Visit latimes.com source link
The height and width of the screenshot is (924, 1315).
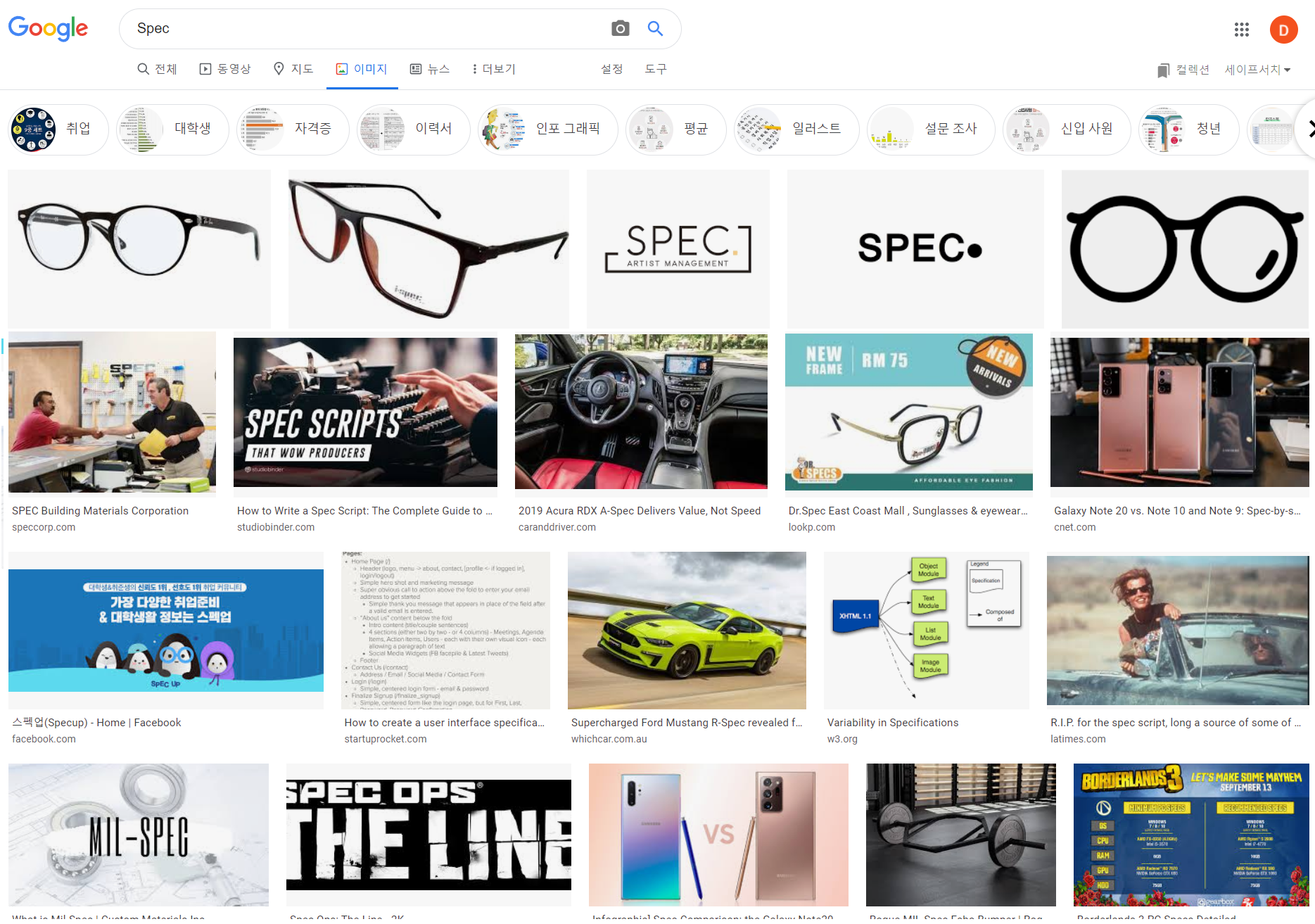[x=1078, y=739]
